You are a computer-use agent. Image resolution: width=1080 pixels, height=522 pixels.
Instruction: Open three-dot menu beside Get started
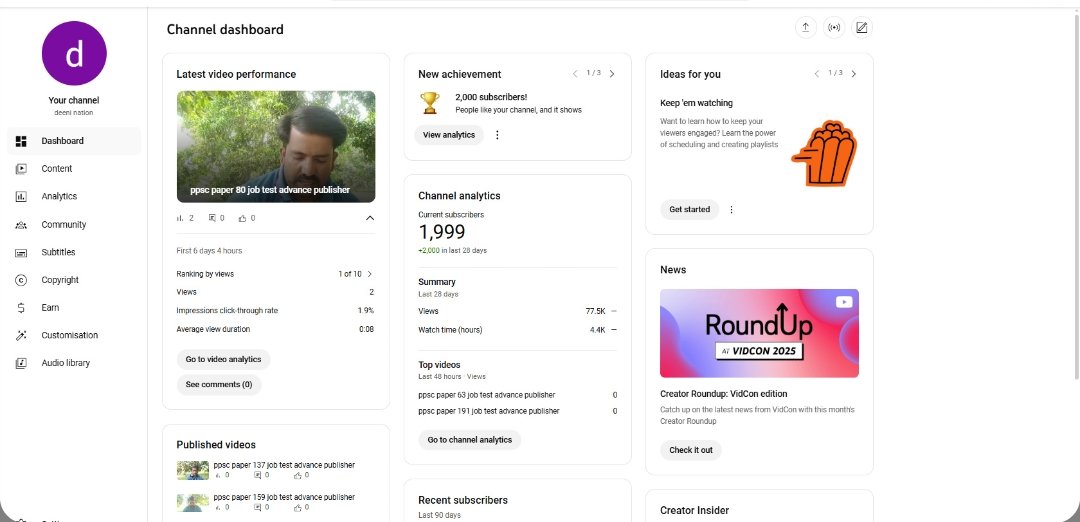731,209
